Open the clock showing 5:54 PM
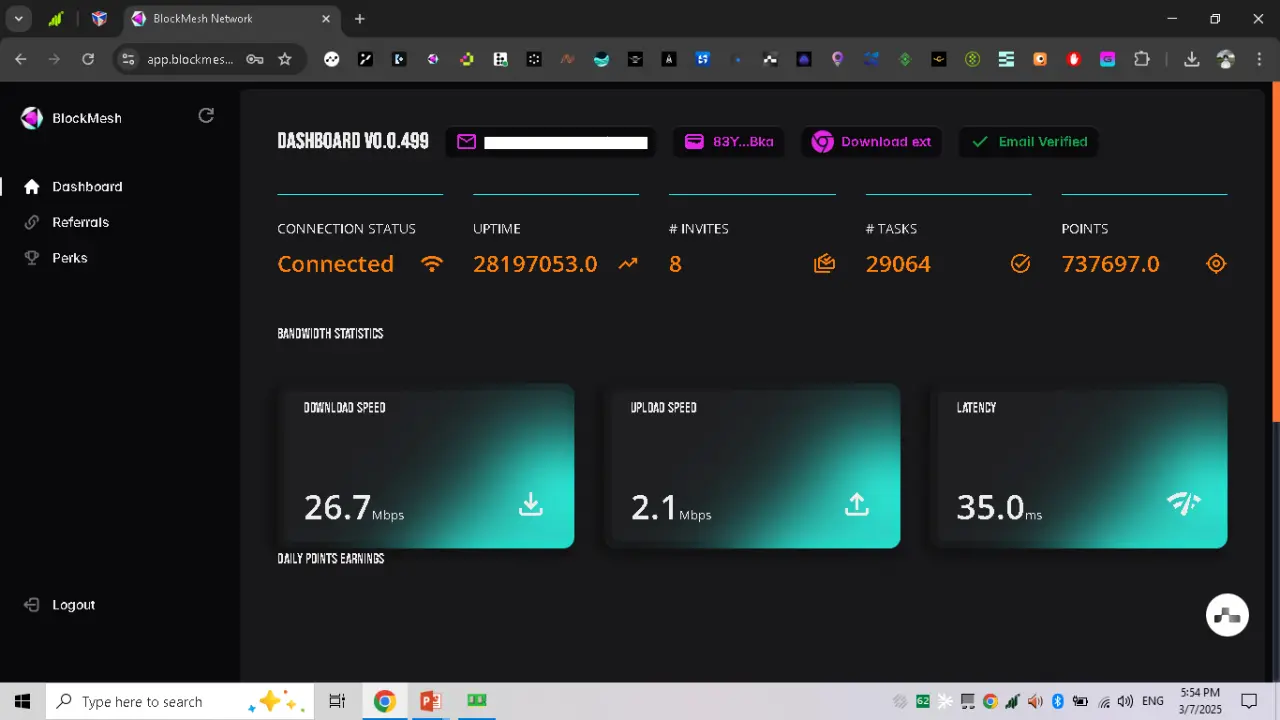 coord(1200,701)
